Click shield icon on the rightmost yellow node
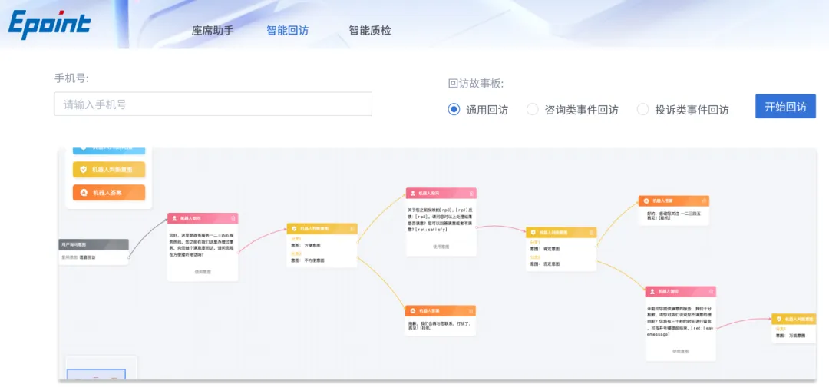 pyautogui.click(x=778, y=319)
